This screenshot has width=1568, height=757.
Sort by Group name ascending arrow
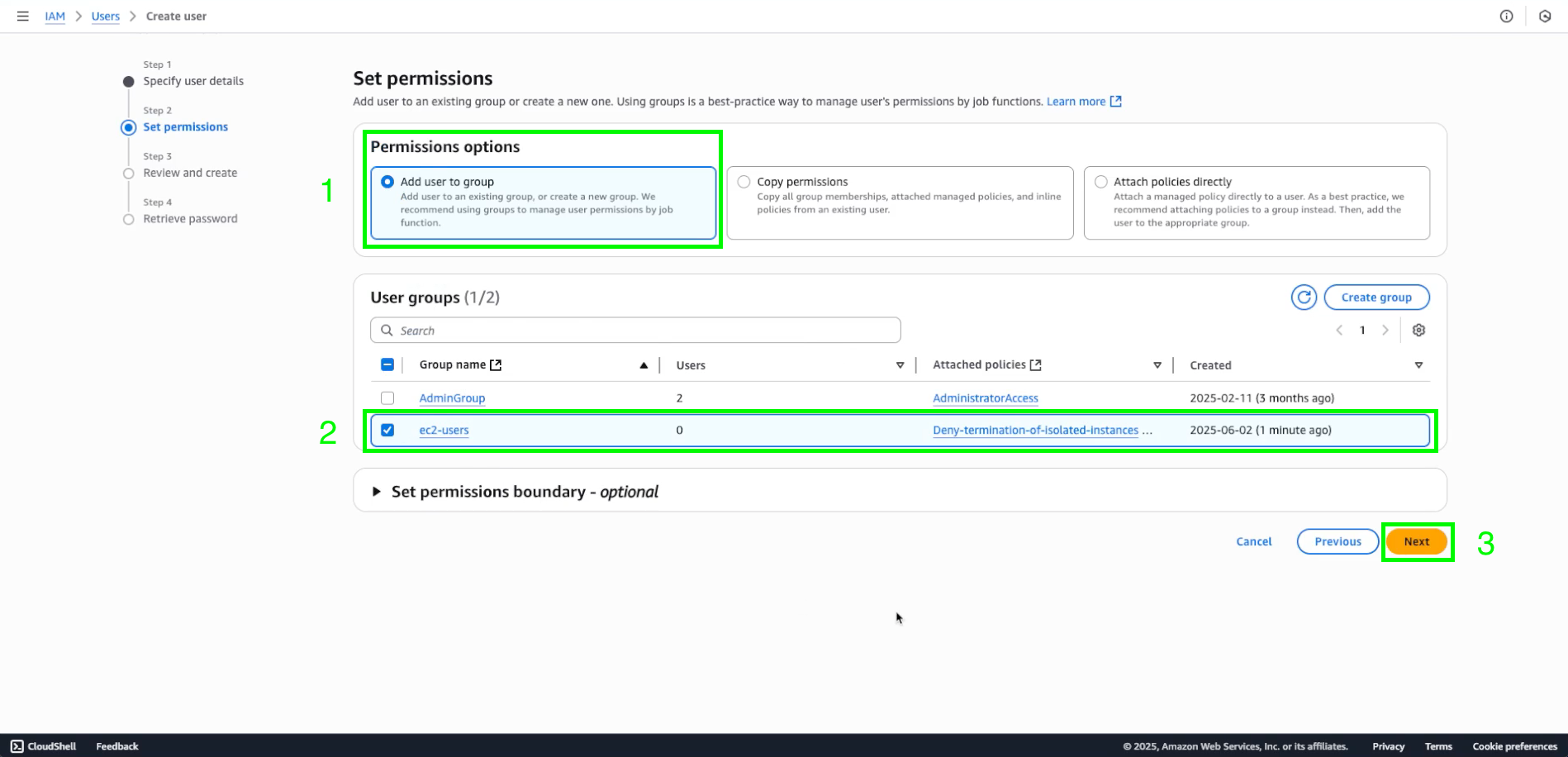[644, 365]
